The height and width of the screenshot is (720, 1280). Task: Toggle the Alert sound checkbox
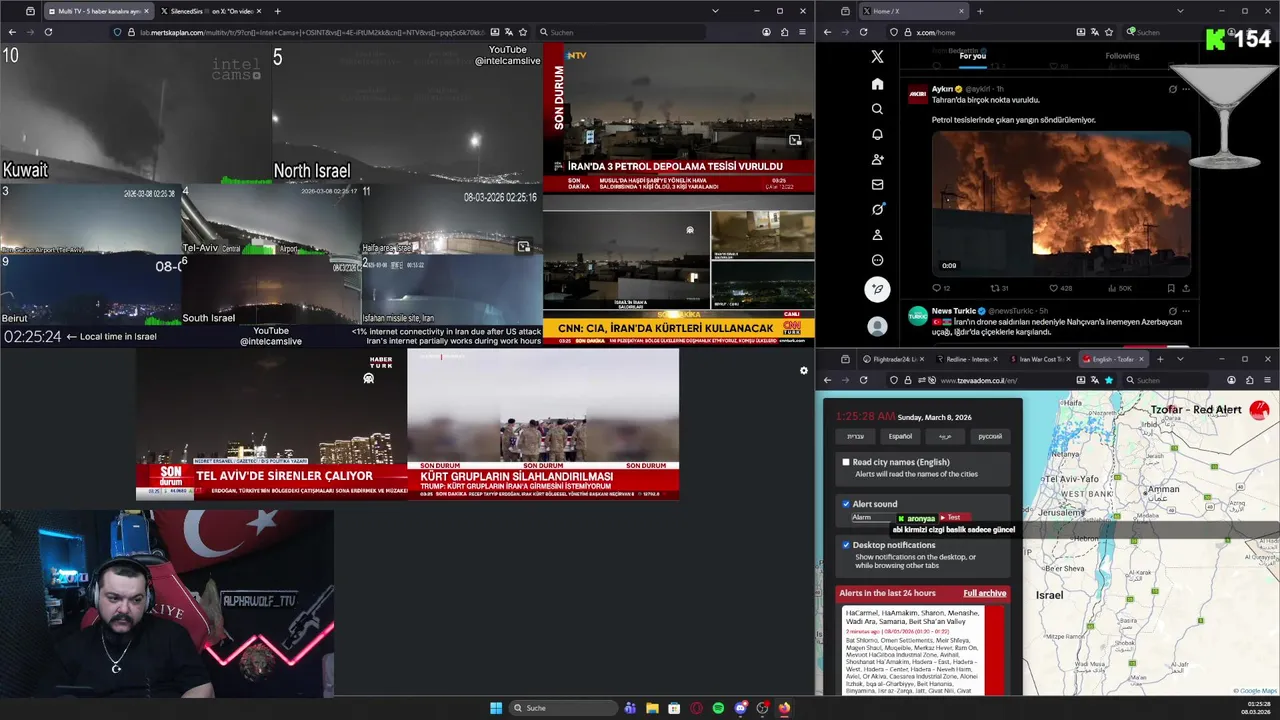[846, 504]
